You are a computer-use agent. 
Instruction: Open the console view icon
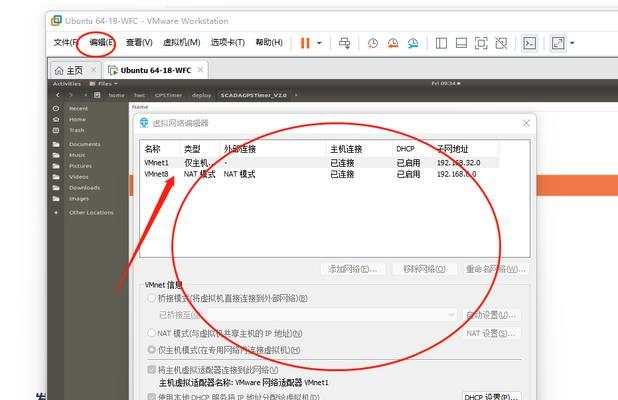pos(529,43)
